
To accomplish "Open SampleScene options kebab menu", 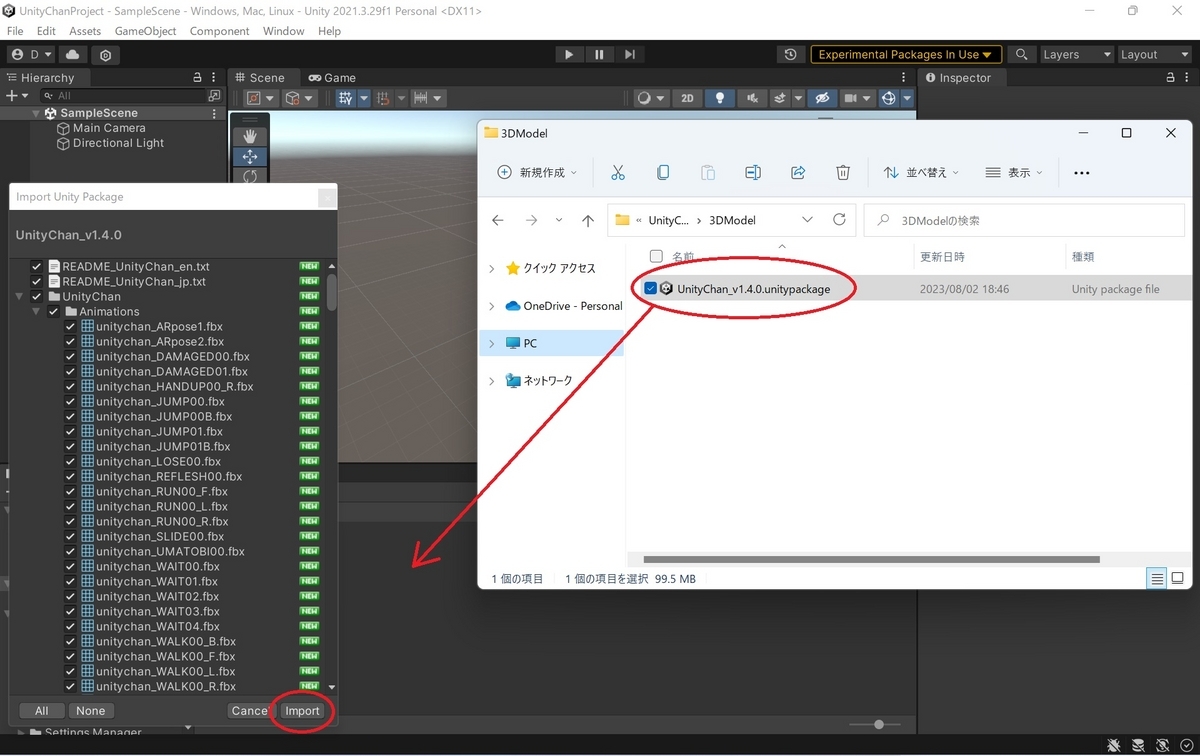I will (214, 114).
